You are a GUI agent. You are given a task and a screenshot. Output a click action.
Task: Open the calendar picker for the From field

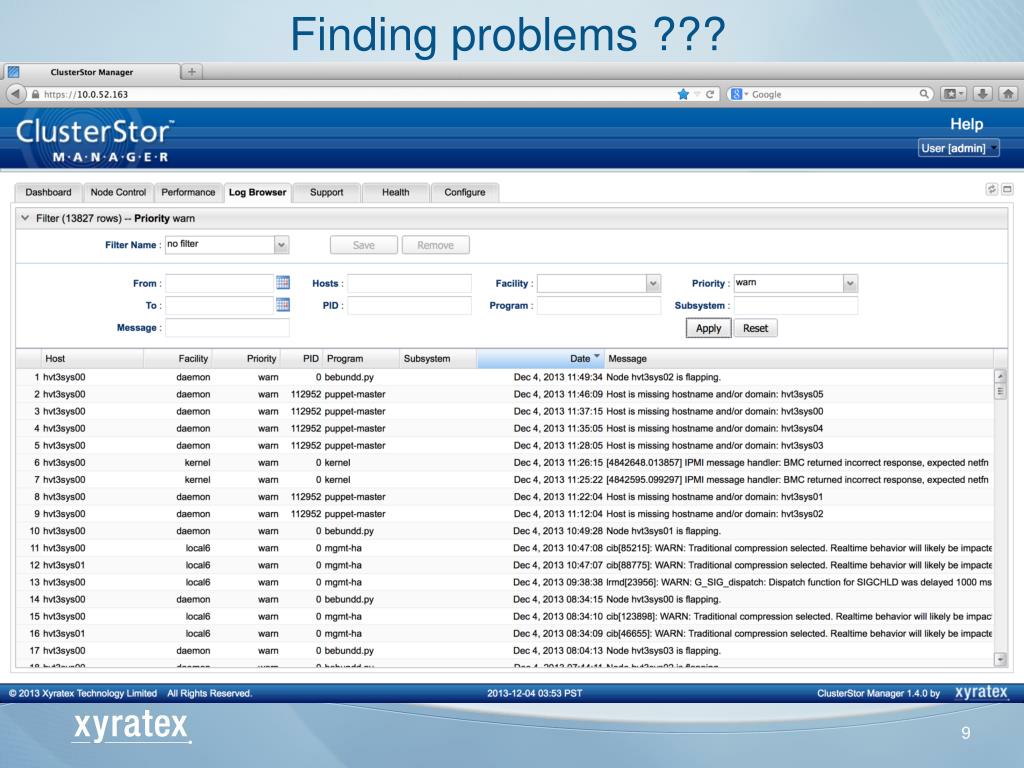click(x=283, y=283)
